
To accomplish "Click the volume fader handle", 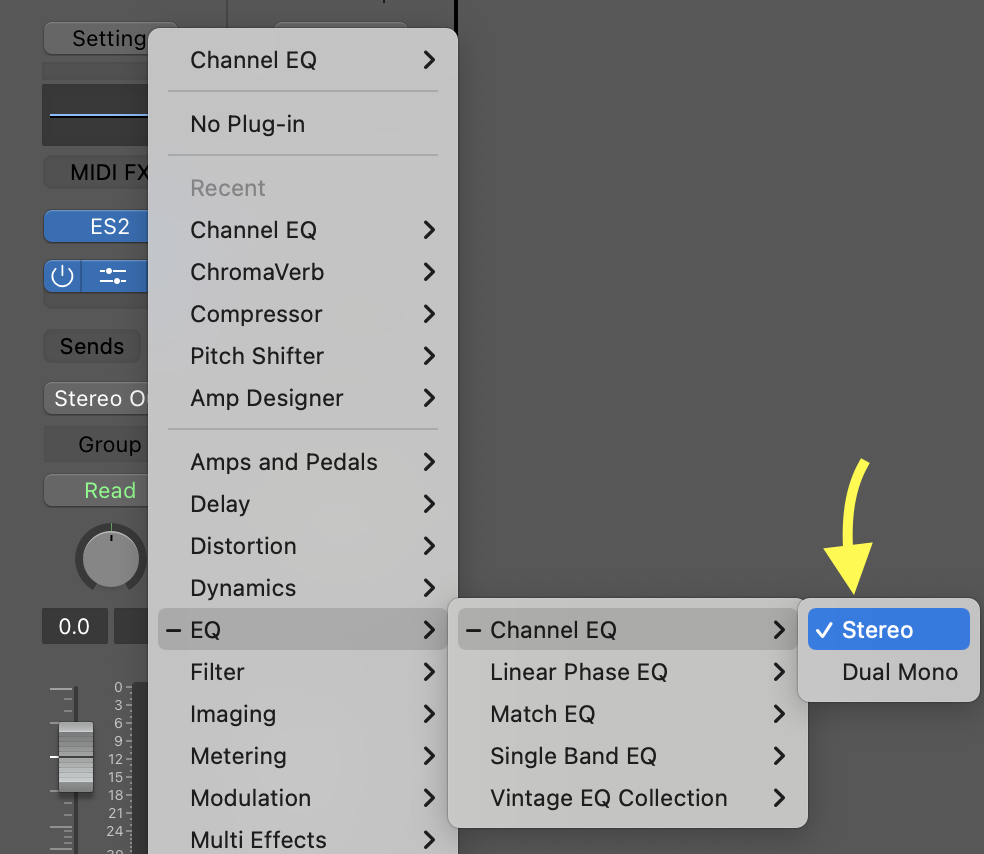I will (75, 756).
